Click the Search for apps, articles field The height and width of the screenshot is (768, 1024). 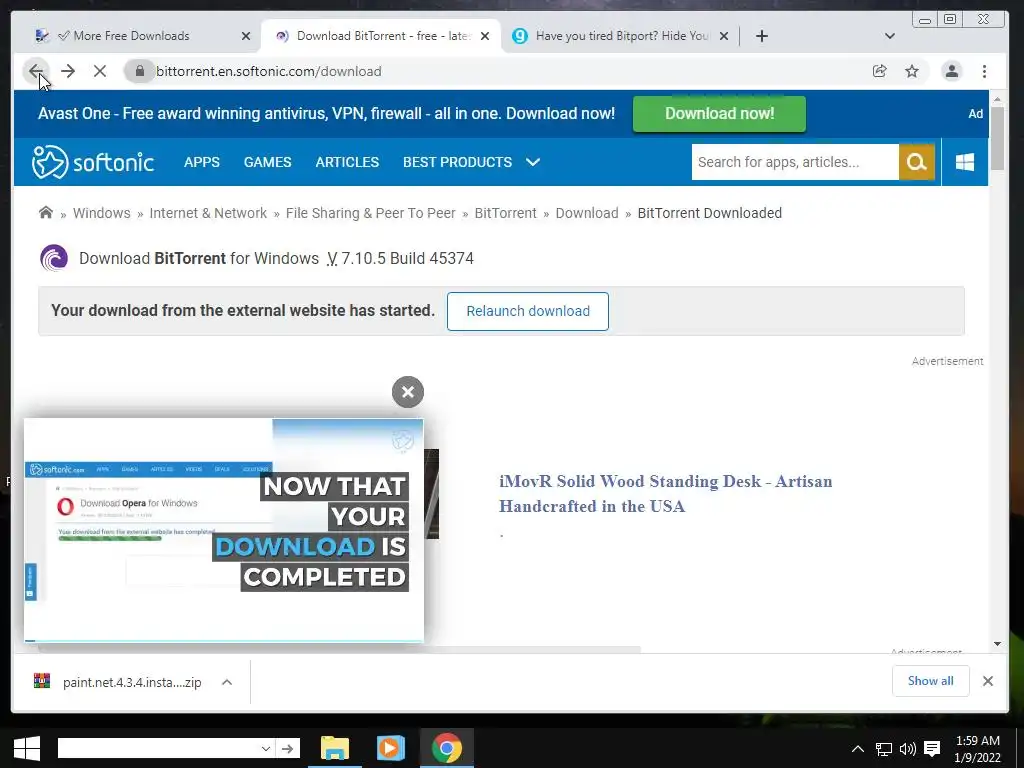tap(795, 162)
